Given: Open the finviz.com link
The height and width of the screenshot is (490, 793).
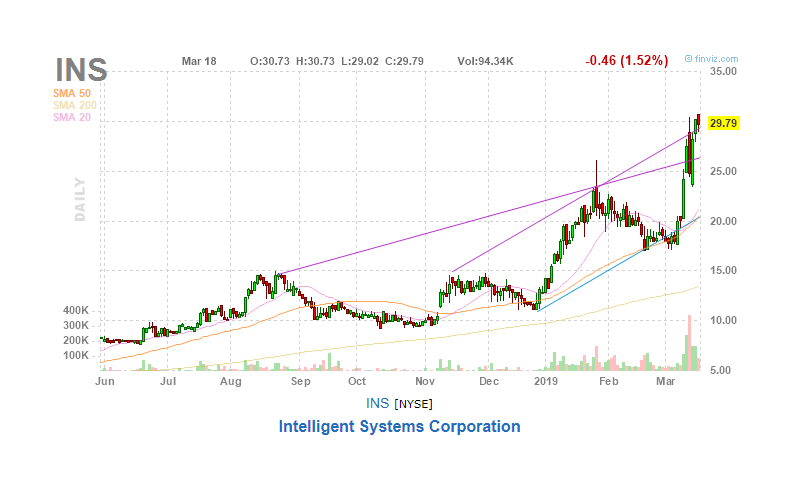Looking at the screenshot, I should [x=712, y=59].
